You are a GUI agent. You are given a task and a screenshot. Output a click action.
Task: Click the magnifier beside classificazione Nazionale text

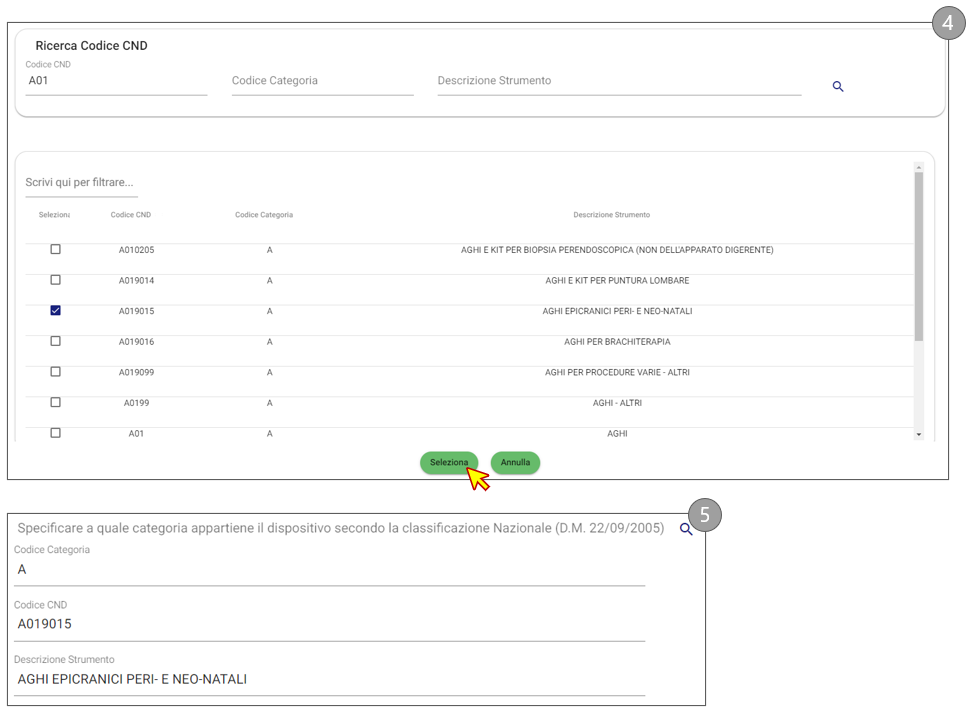(x=686, y=529)
